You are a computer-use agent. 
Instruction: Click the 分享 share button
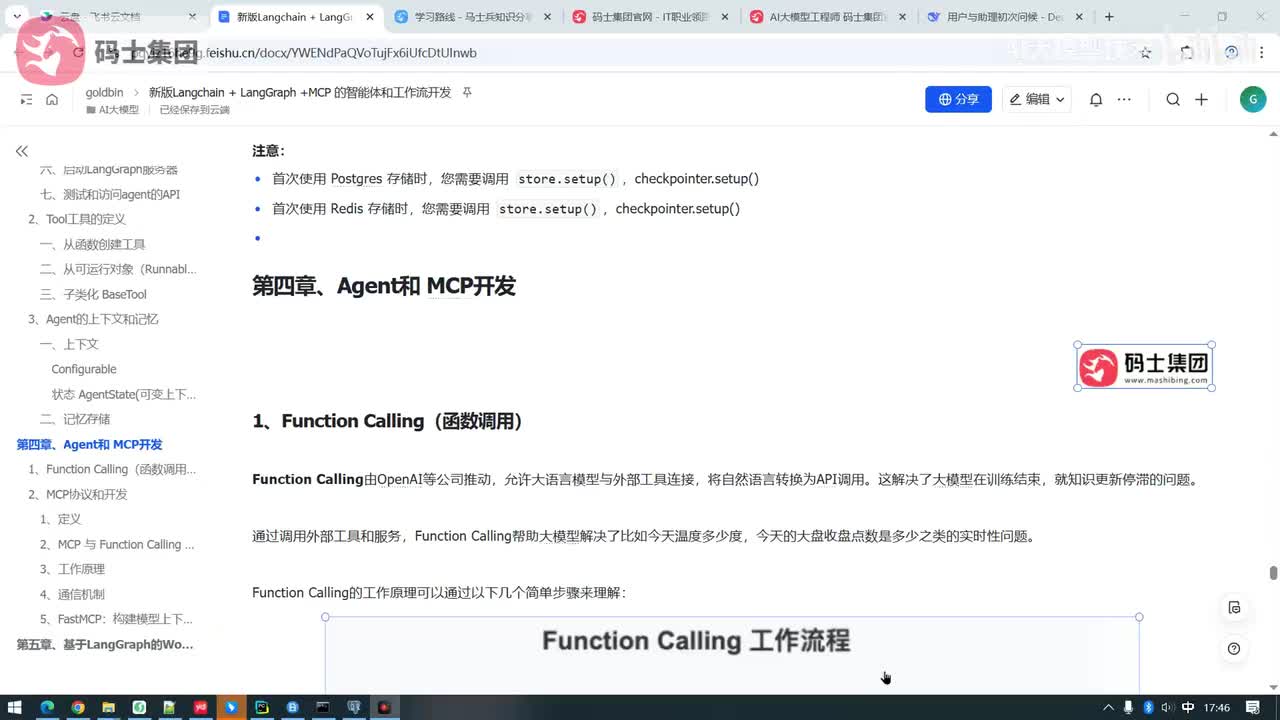click(958, 99)
